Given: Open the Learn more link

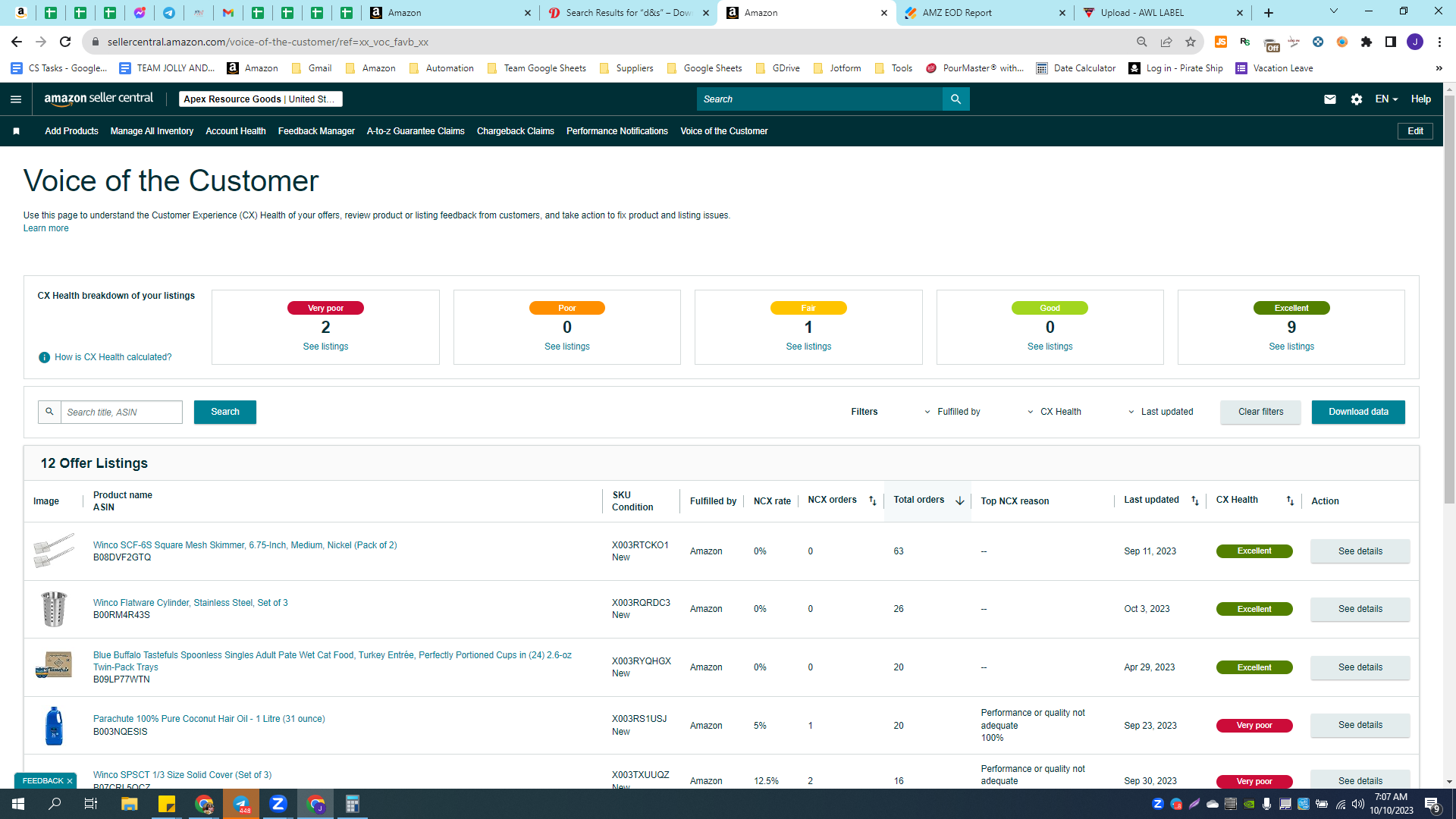Looking at the screenshot, I should coord(45,228).
